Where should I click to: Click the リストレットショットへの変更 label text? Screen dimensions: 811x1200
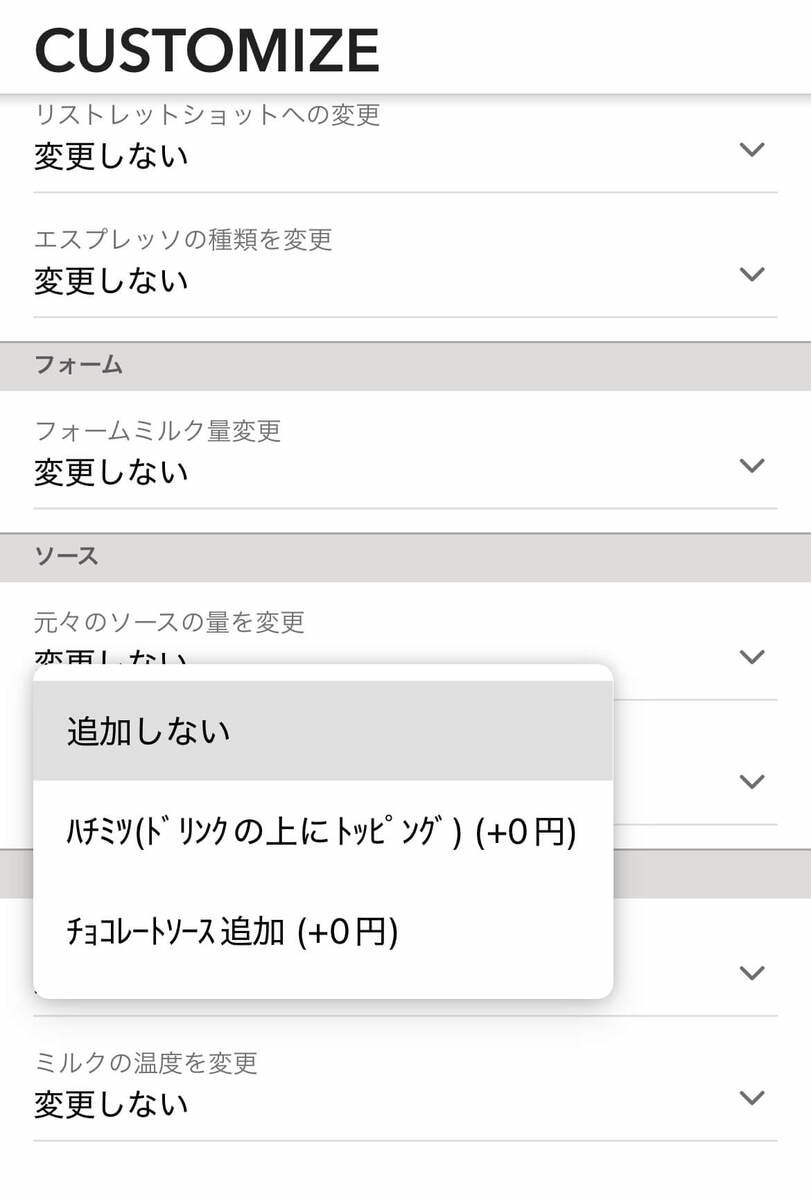pyautogui.click(x=207, y=115)
